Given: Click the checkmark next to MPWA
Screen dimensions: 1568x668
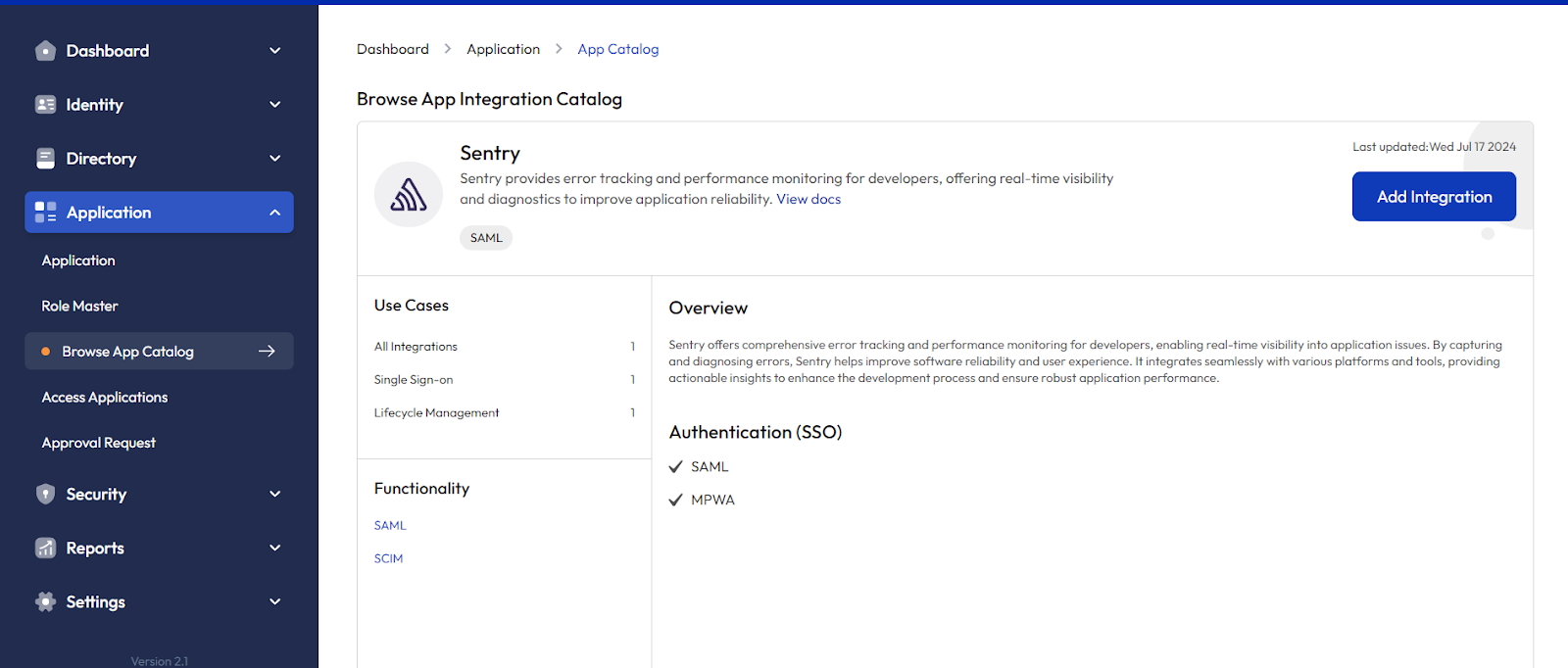Looking at the screenshot, I should (676, 501).
